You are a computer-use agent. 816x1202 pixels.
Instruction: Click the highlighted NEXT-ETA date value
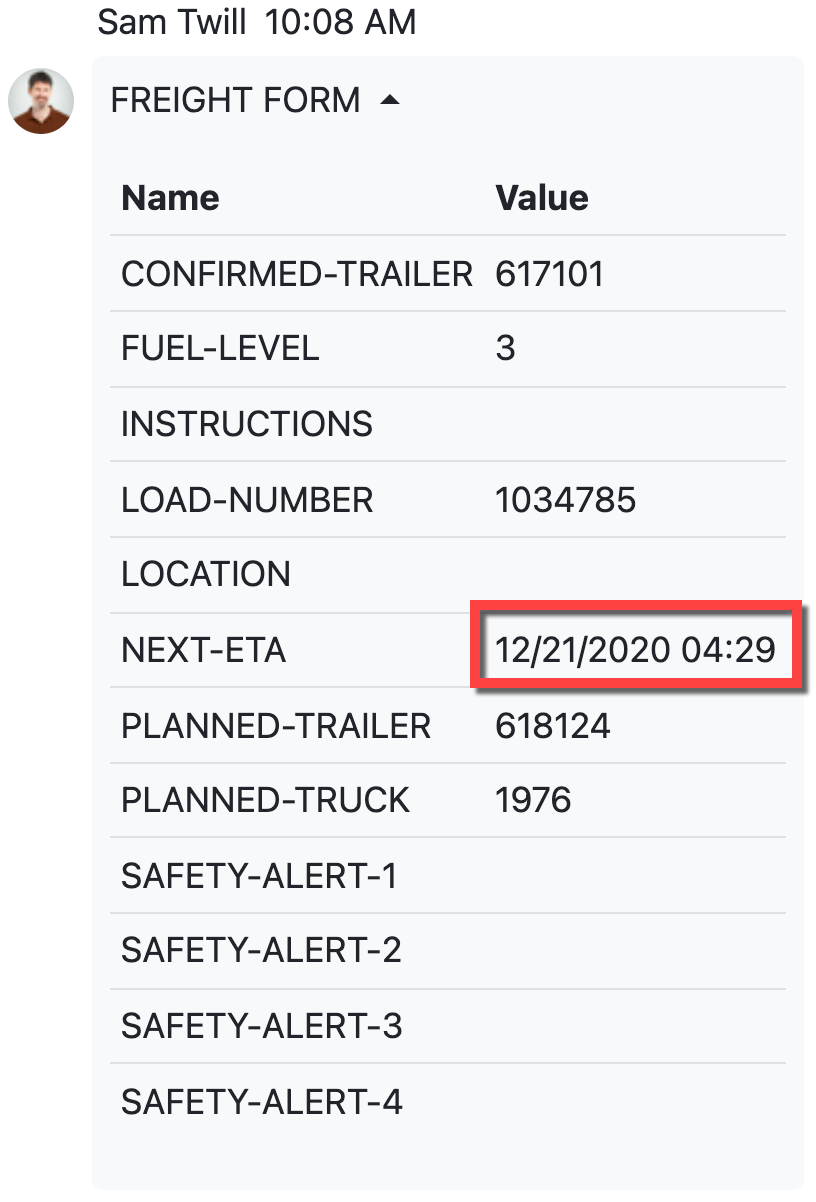pos(635,650)
